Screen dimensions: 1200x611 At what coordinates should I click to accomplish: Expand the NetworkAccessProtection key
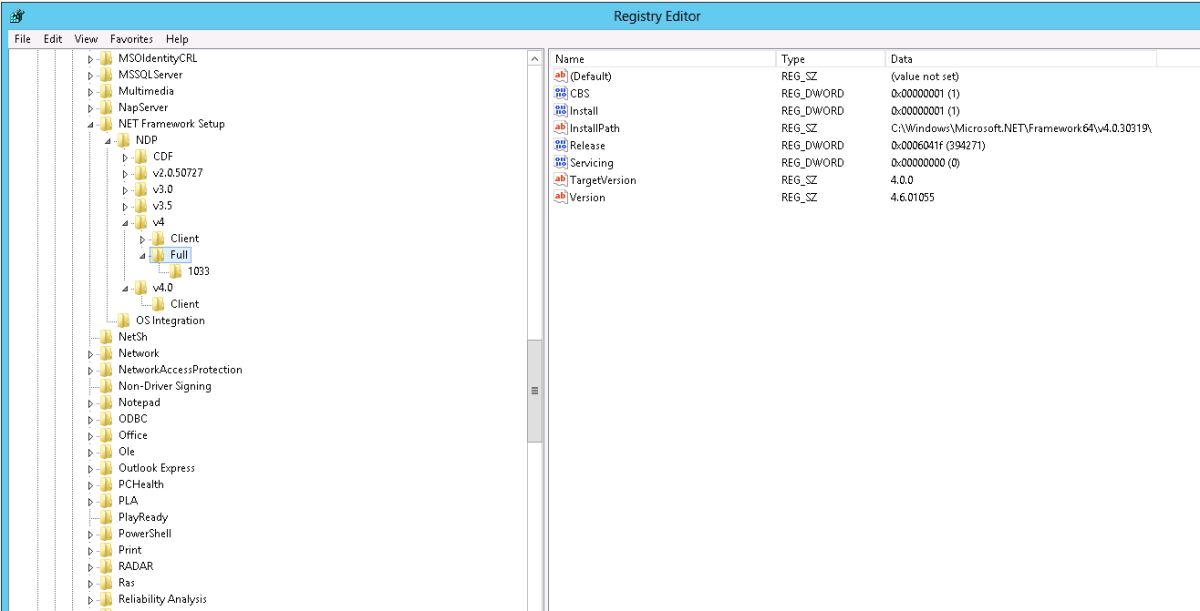(91, 370)
